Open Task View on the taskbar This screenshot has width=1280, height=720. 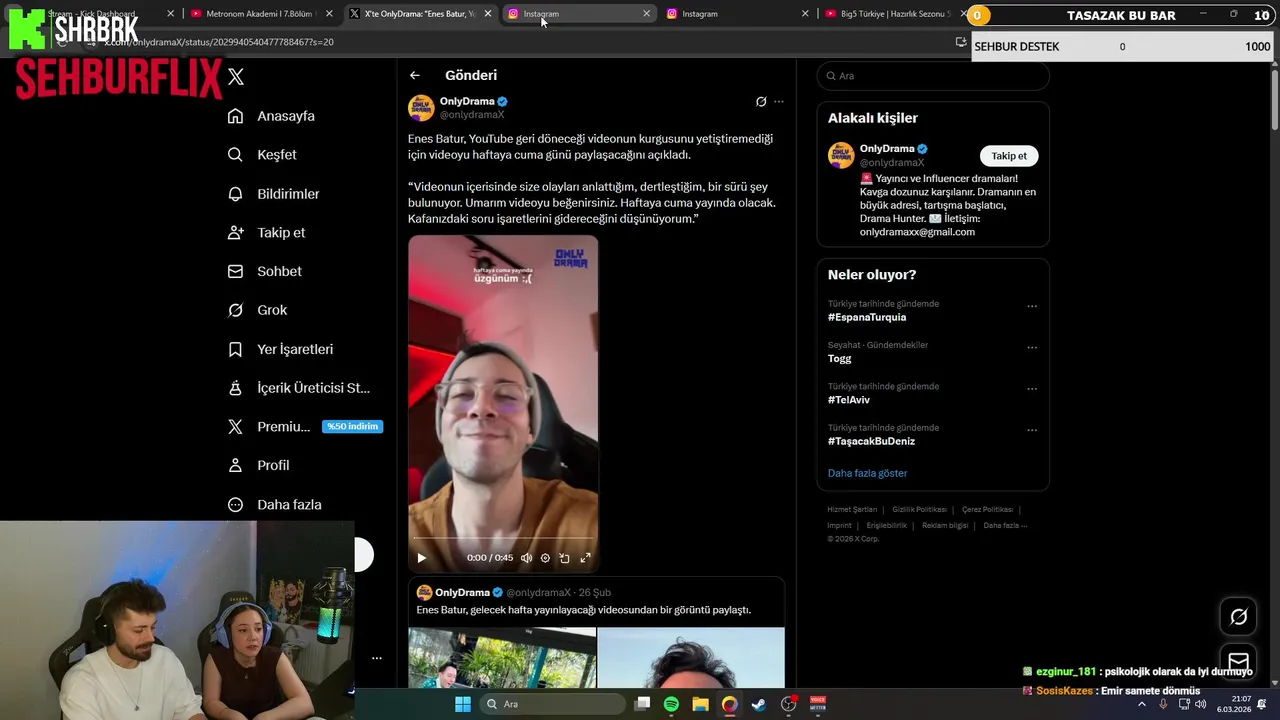click(642, 704)
